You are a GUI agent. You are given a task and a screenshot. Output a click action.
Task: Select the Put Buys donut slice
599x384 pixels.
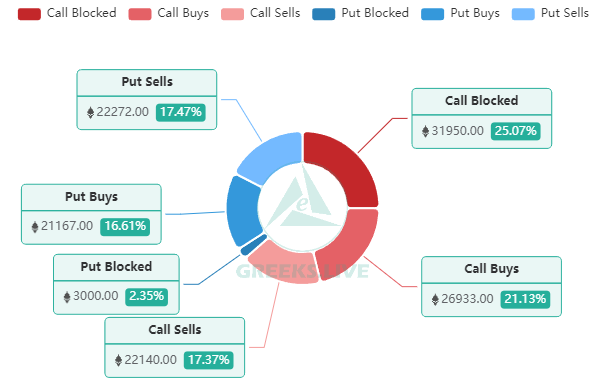(x=242, y=211)
